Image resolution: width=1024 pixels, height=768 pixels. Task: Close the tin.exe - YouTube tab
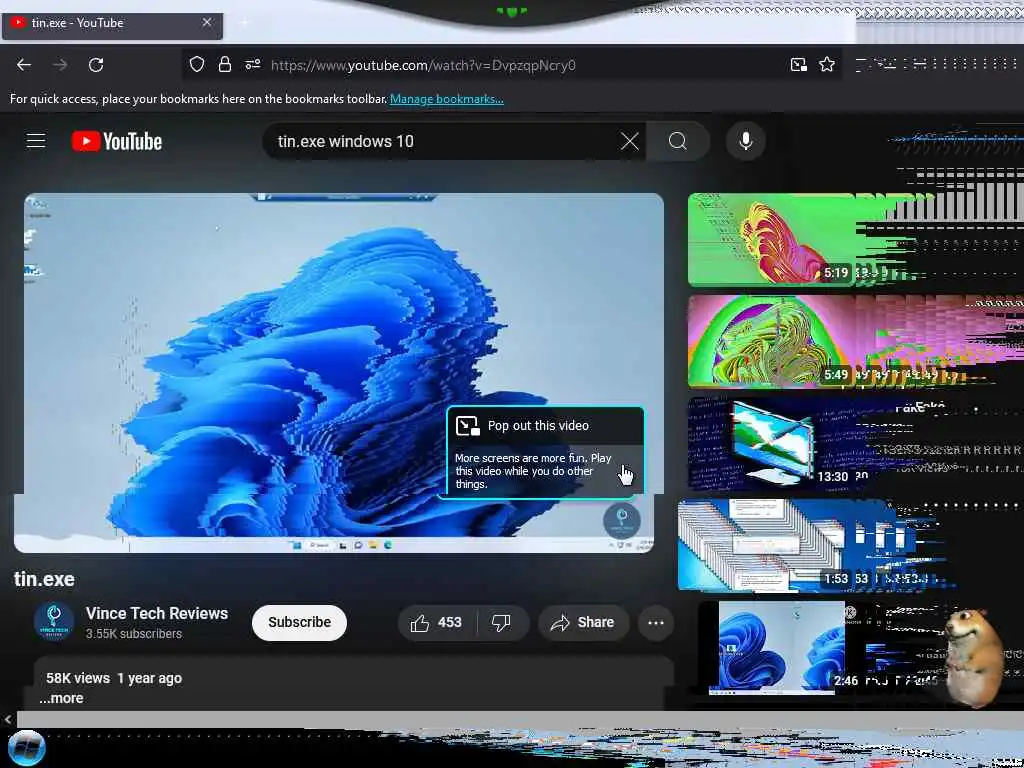click(207, 22)
